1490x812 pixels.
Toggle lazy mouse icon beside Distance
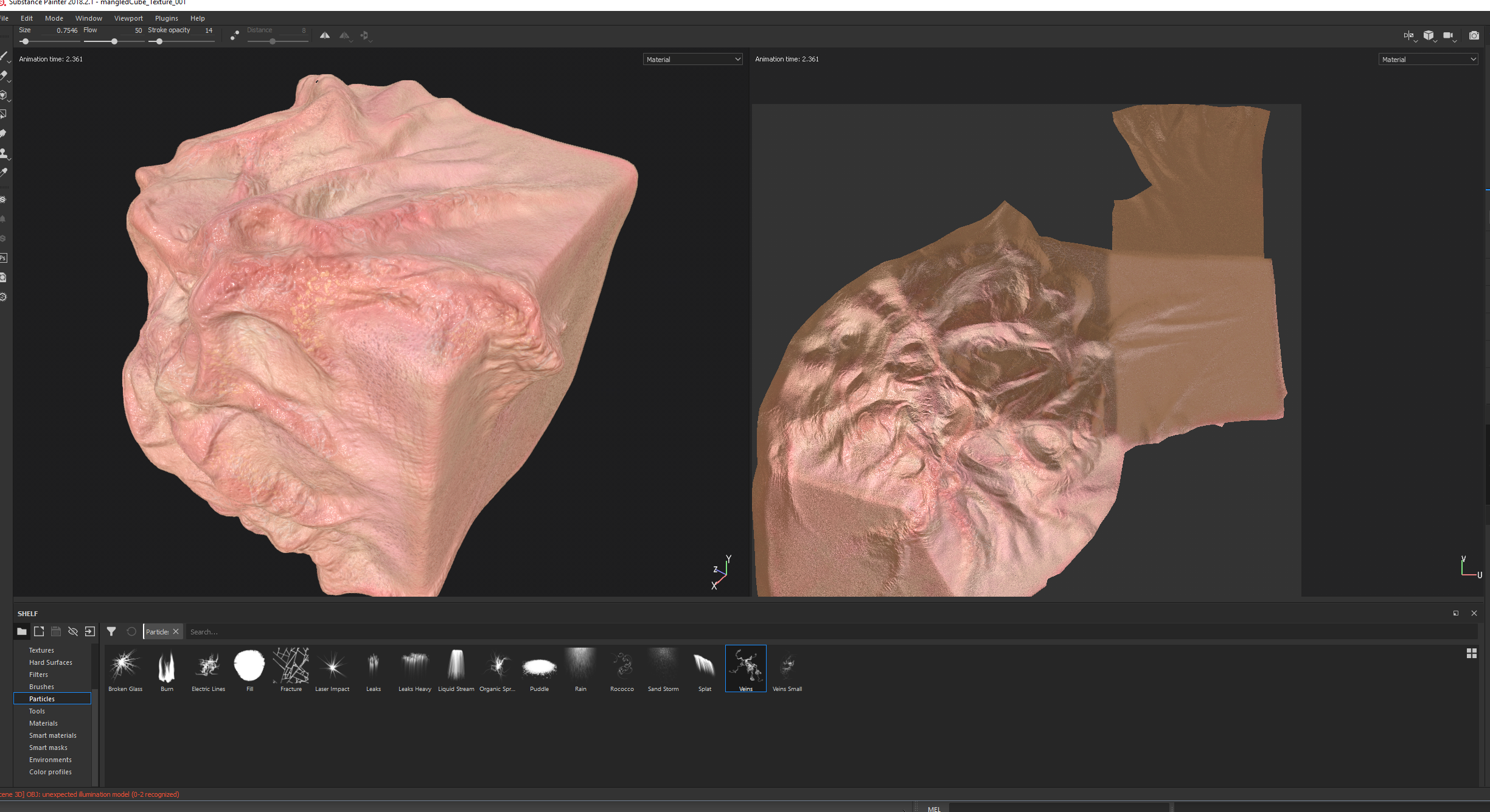(x=235, y=36)
